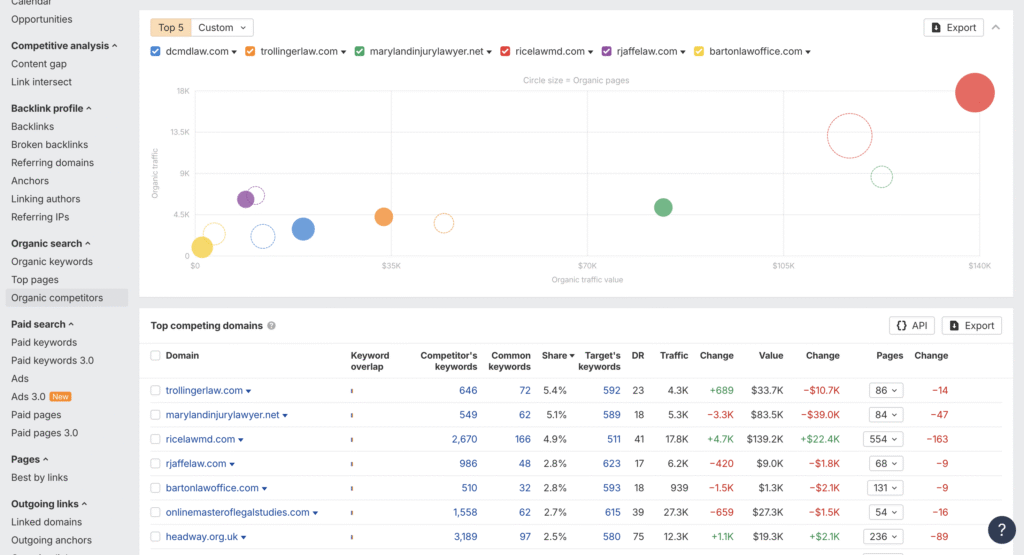The image size is (1024, 555).
Task: Select the Top 5 tab
Action: click(170, 28)
